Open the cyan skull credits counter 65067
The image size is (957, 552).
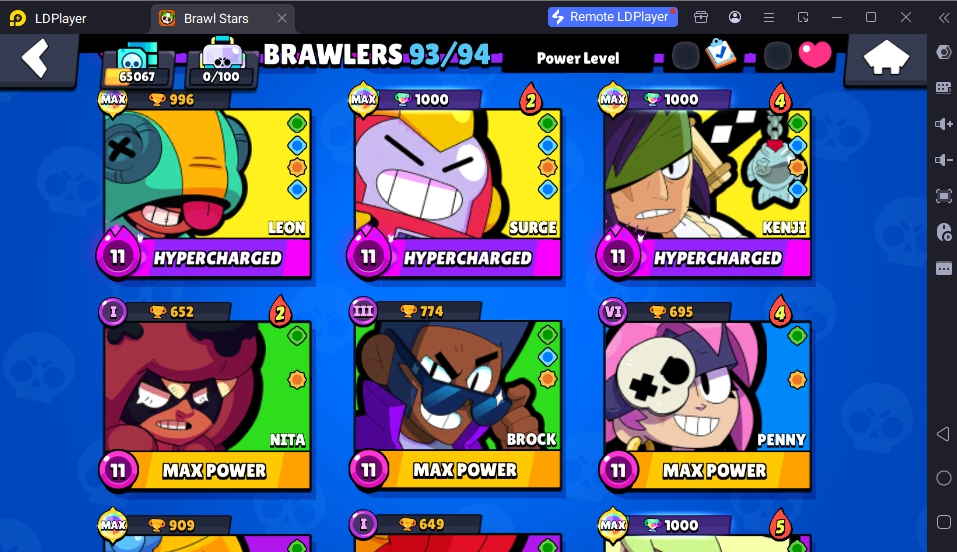tap(138, 63)
